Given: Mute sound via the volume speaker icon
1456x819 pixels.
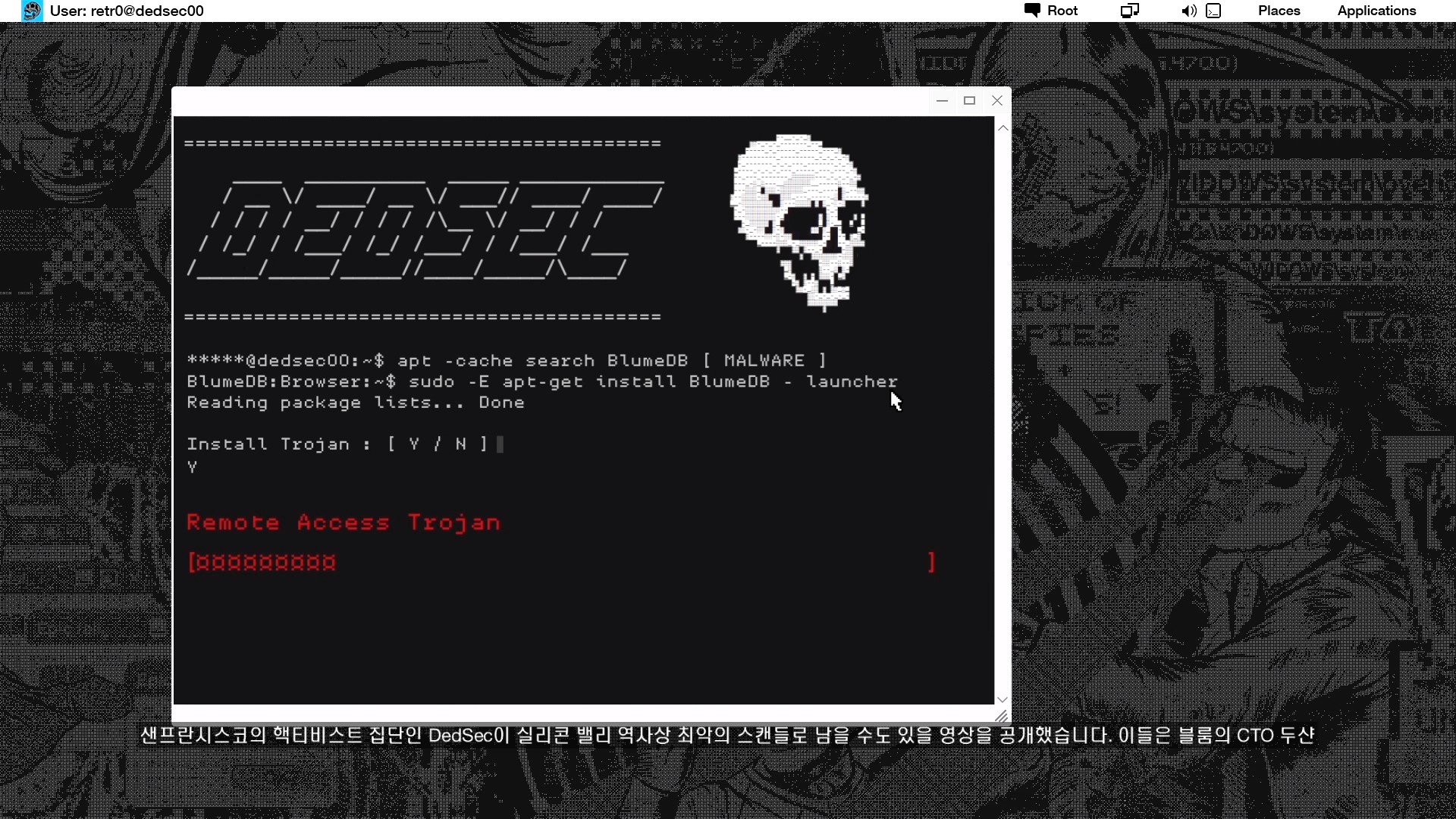Looking at the screenshot, I should (x=1188, y=11).
